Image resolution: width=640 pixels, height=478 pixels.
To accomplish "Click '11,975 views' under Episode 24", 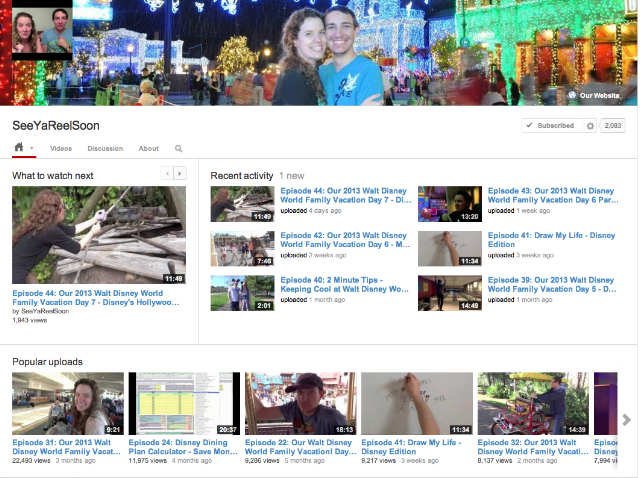I will [147, 460].
